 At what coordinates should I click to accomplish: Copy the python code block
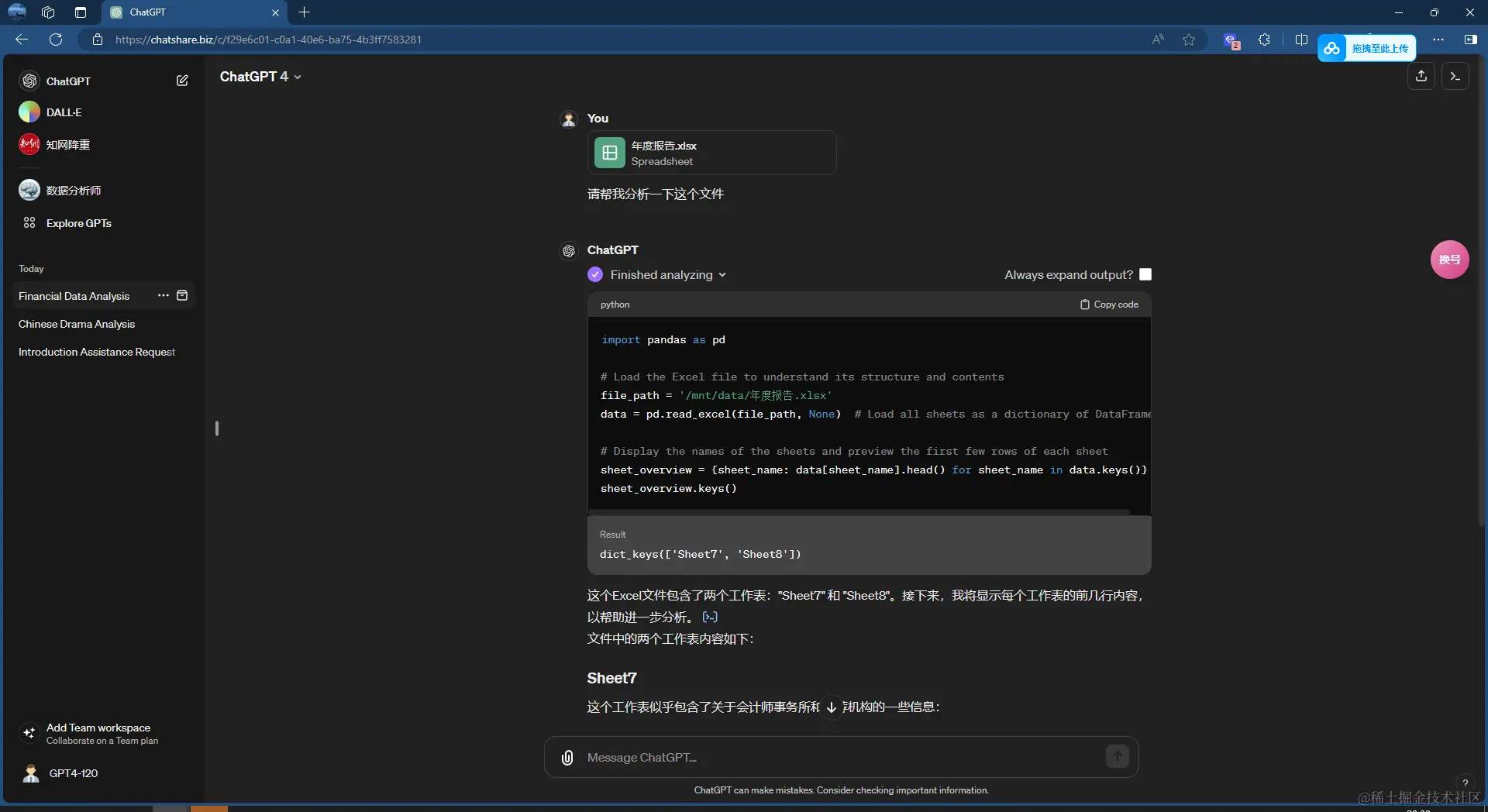pos(1109,304)
